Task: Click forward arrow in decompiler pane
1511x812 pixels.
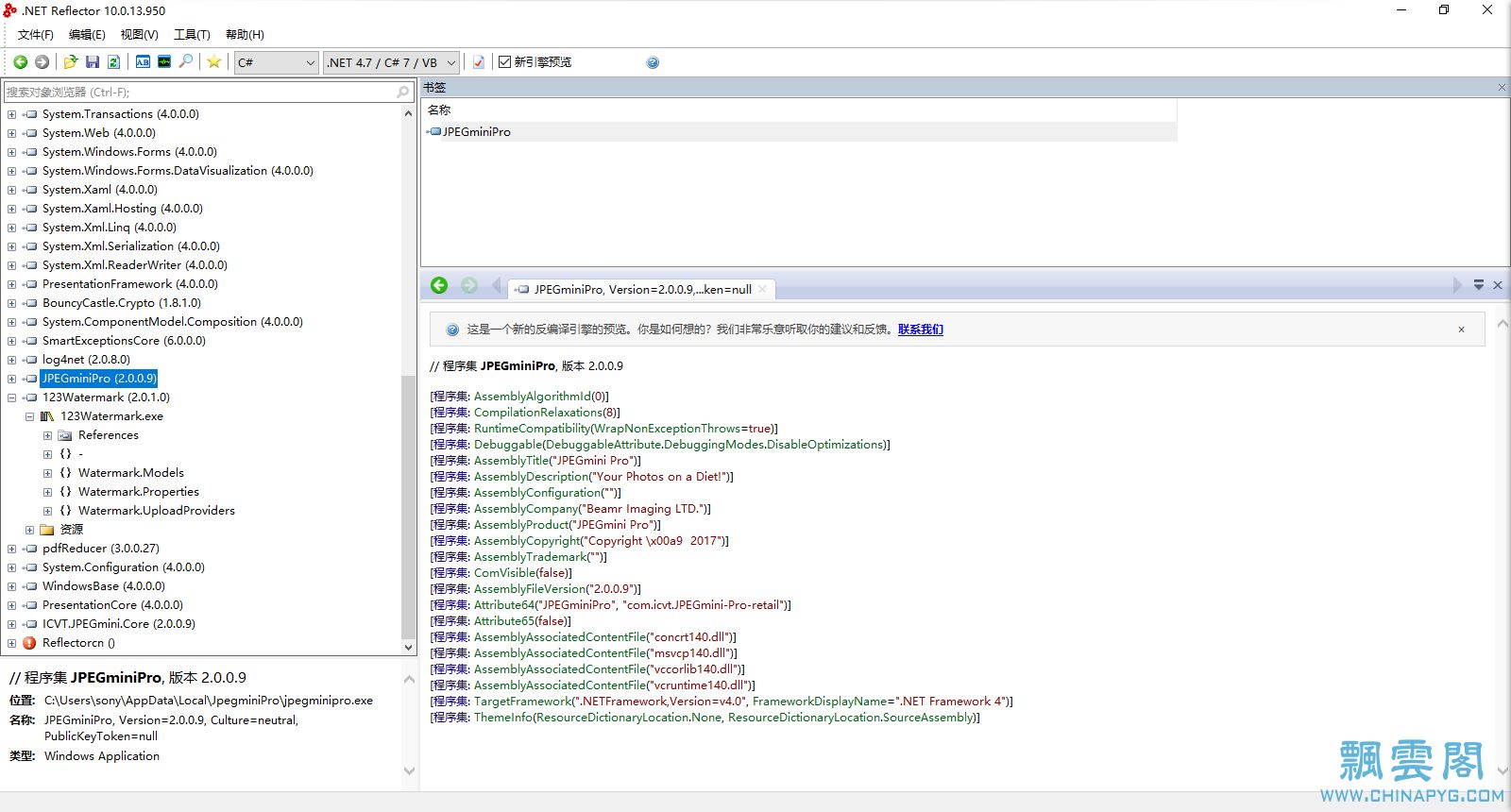Action: pyautogui.click(x=469, y=285)
